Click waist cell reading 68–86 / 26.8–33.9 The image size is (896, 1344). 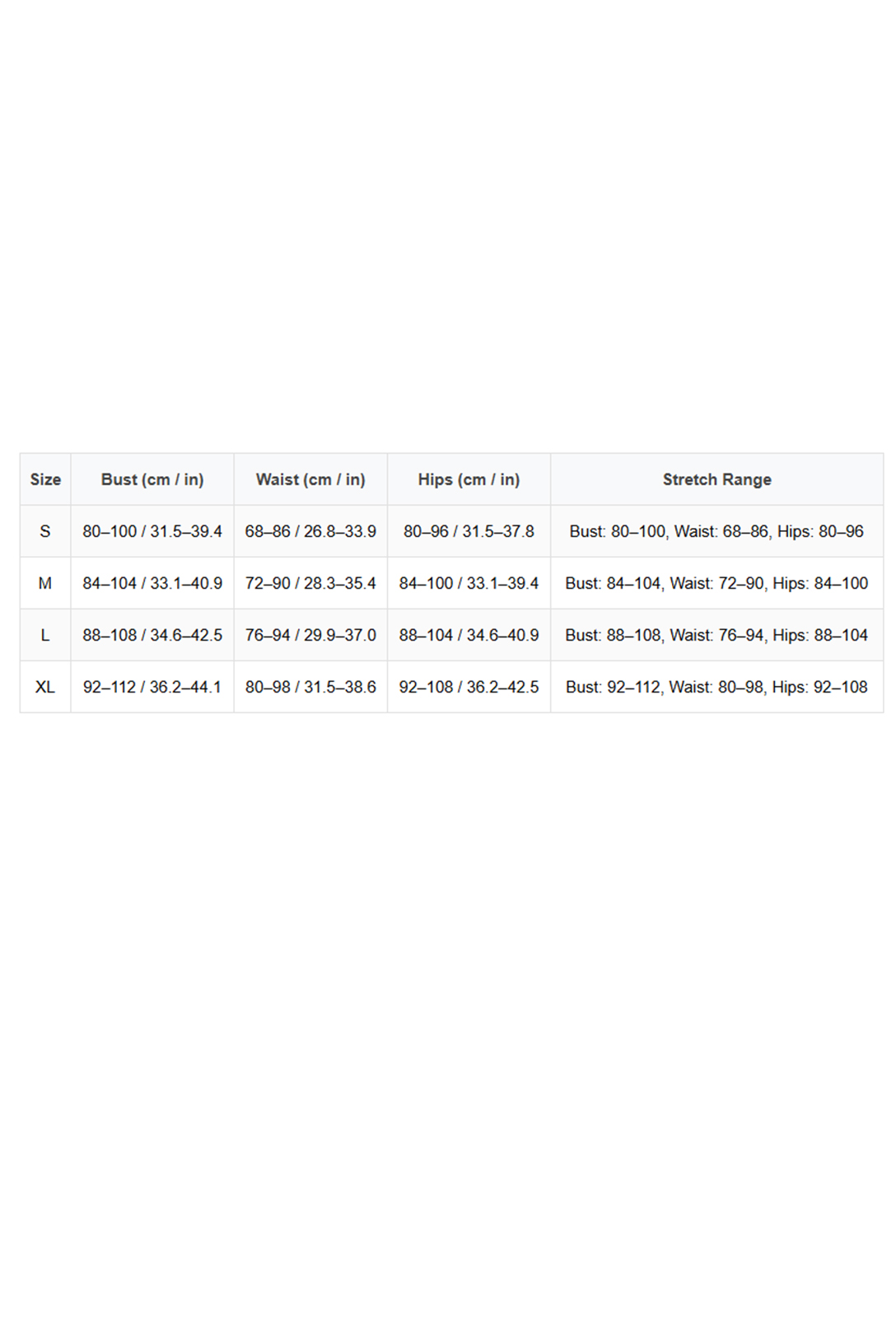click(310, 531)
